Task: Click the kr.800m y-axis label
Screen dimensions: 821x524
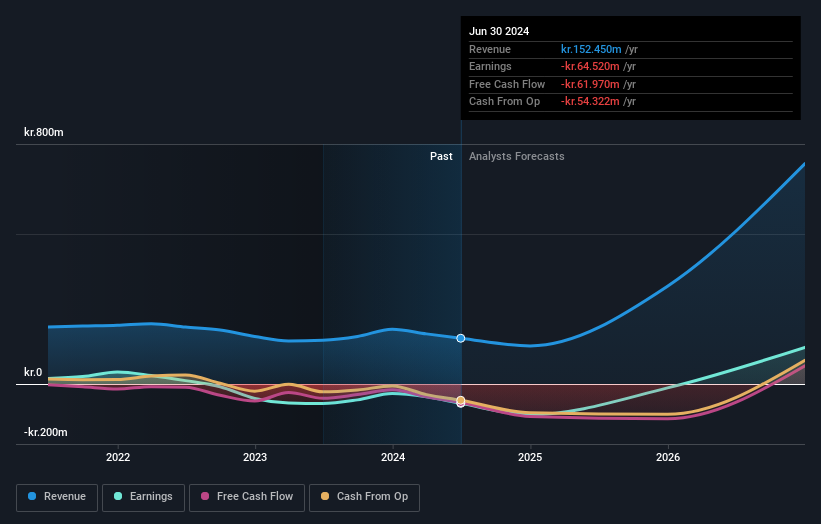Action: [x=43, y=132]
